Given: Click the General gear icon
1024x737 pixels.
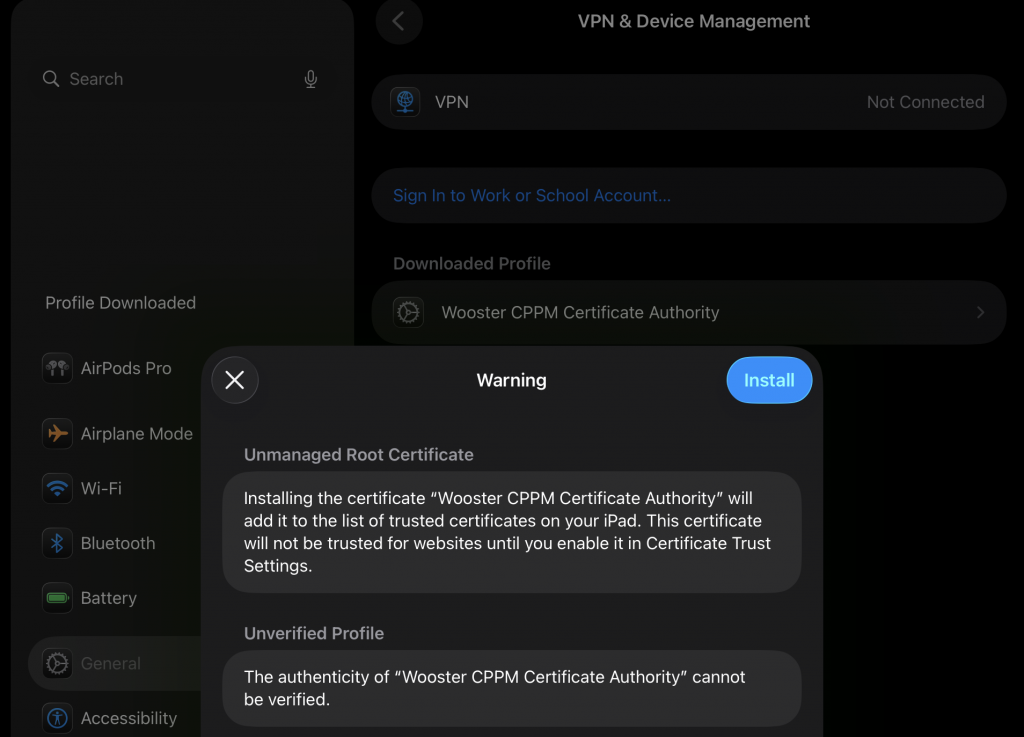Looking at the screenshot, I should (x=57, y=663).
